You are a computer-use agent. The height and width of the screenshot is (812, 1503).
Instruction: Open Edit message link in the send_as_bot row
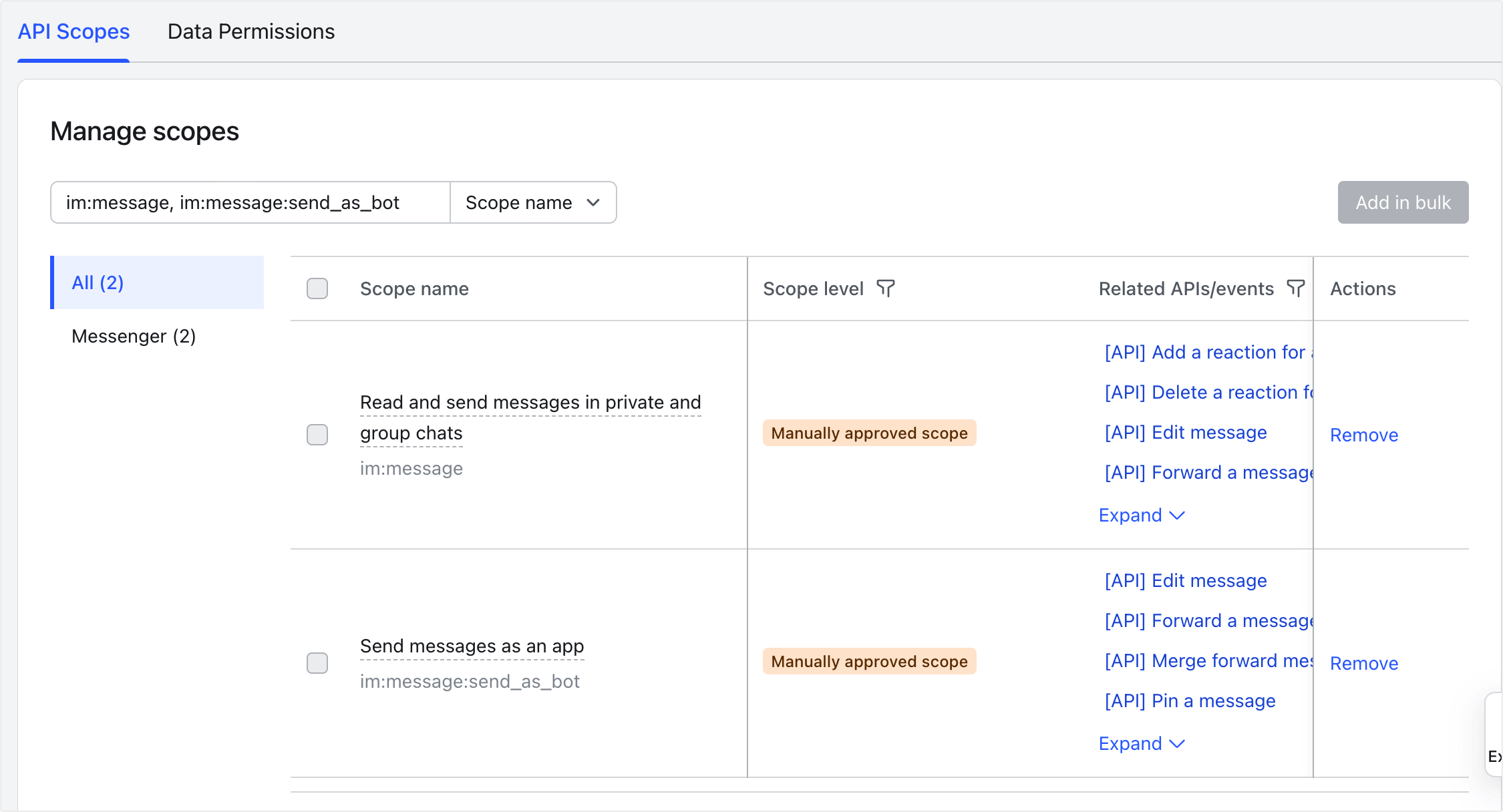coord(1186,580)
